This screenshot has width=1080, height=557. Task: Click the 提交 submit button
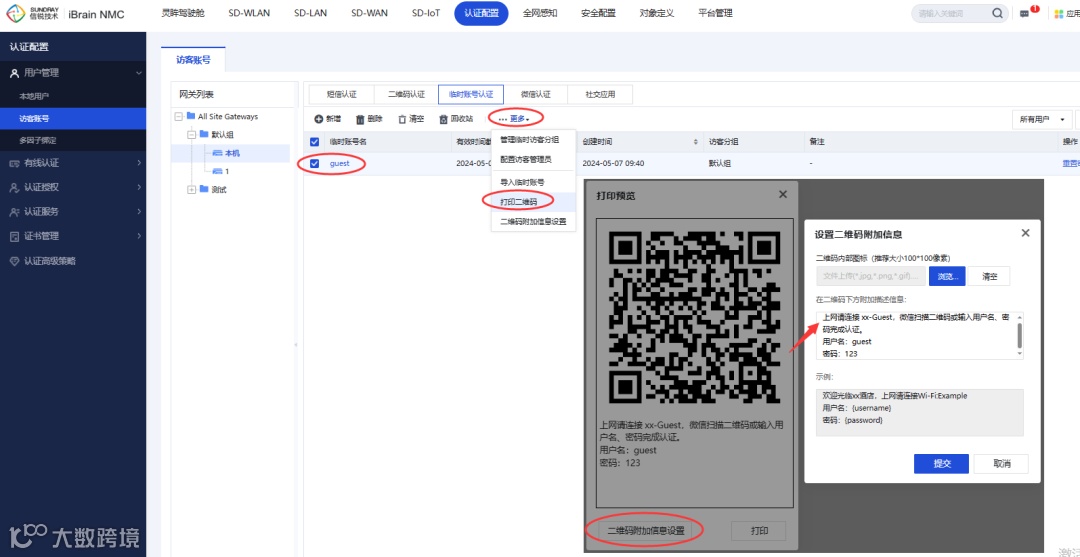click(941, 463)
